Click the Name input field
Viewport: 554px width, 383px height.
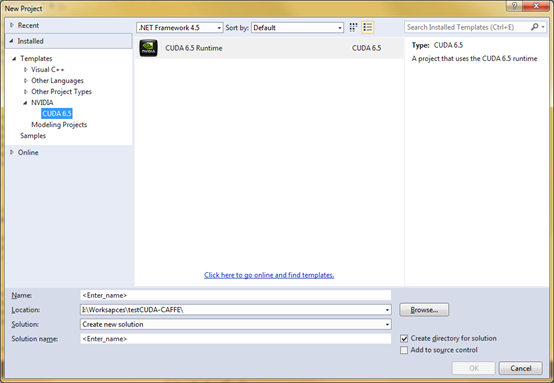tap(236, 295)
